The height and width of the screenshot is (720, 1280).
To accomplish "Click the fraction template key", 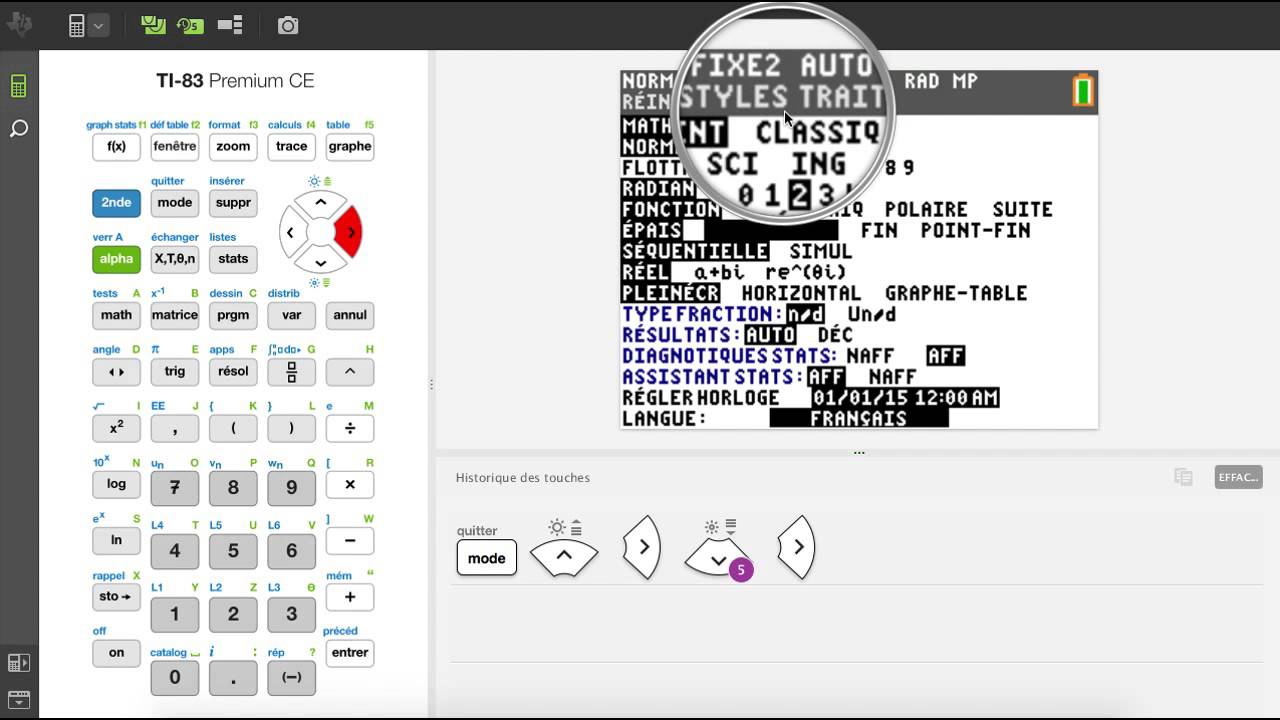I will [x=292, y=372].
